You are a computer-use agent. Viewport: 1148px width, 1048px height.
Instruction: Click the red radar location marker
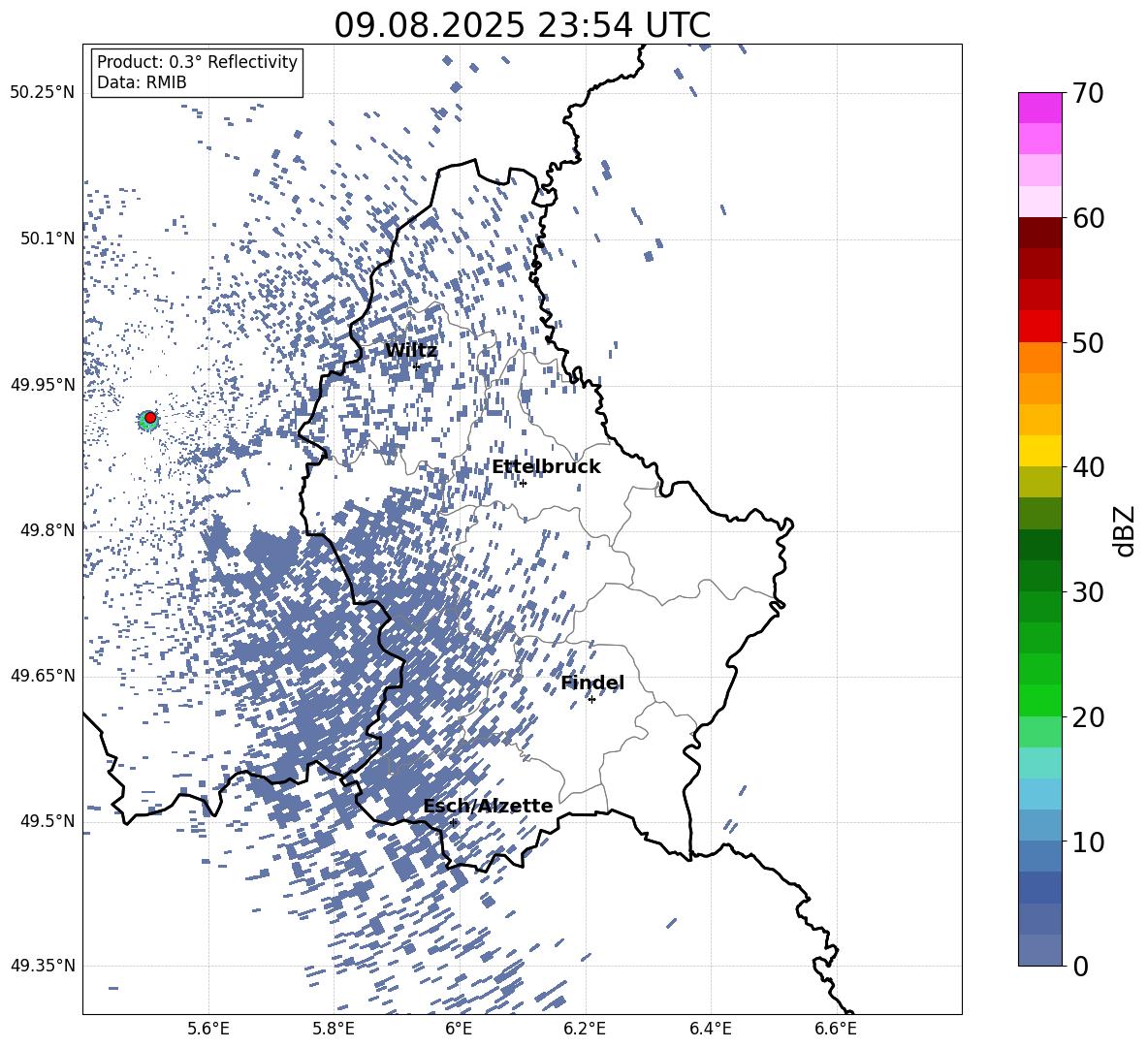(x=150, y=418)
